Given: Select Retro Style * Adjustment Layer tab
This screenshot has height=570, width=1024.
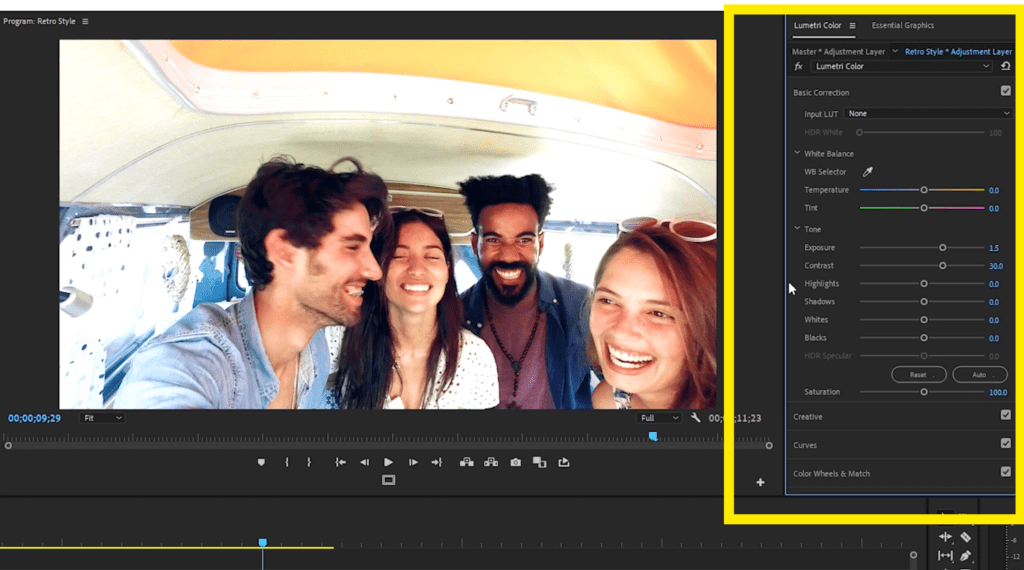Looking at the screenshot, I should click(958, 52).
